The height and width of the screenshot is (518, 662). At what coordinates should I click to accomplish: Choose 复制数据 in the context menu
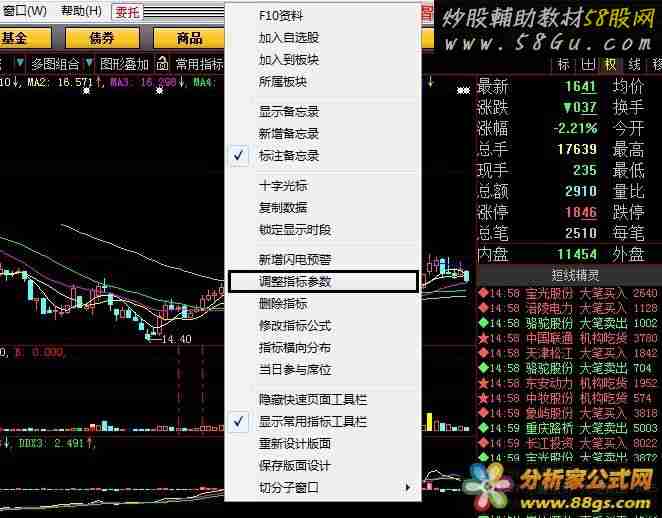click(x=323, y=208)
